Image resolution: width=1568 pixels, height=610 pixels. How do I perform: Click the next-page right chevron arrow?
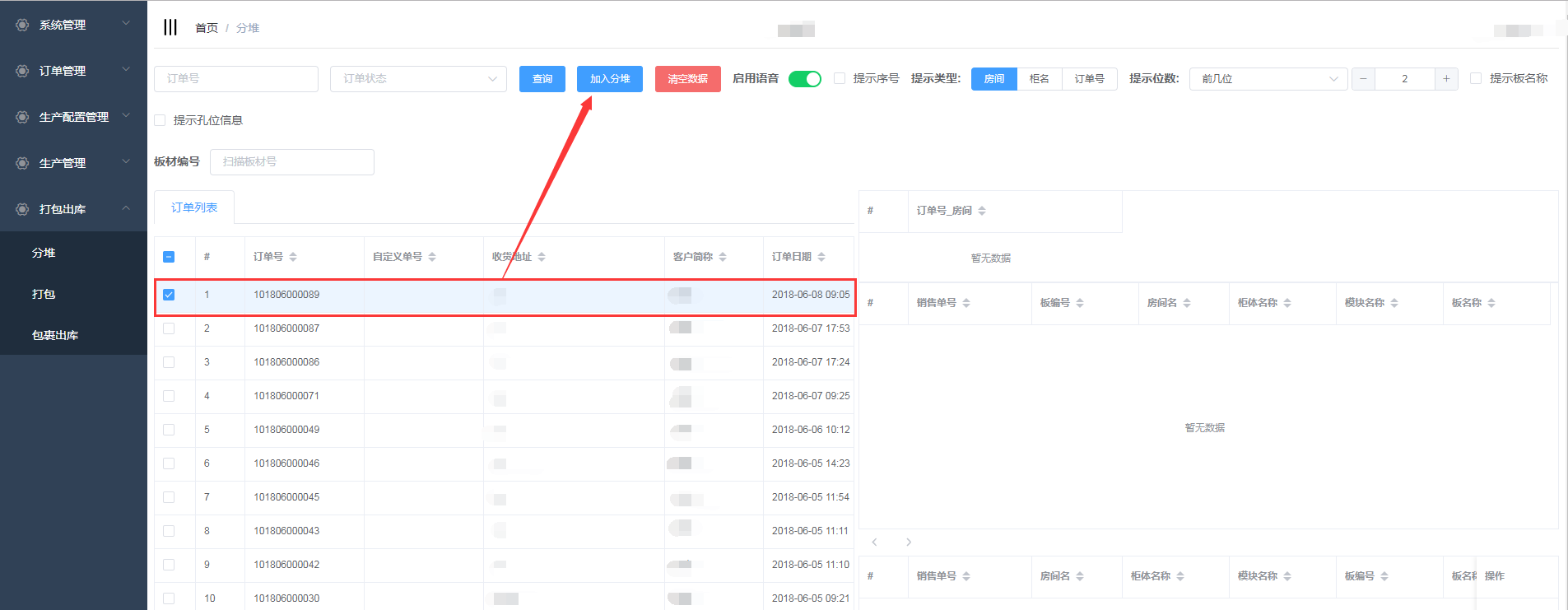(x=909, y=542)
